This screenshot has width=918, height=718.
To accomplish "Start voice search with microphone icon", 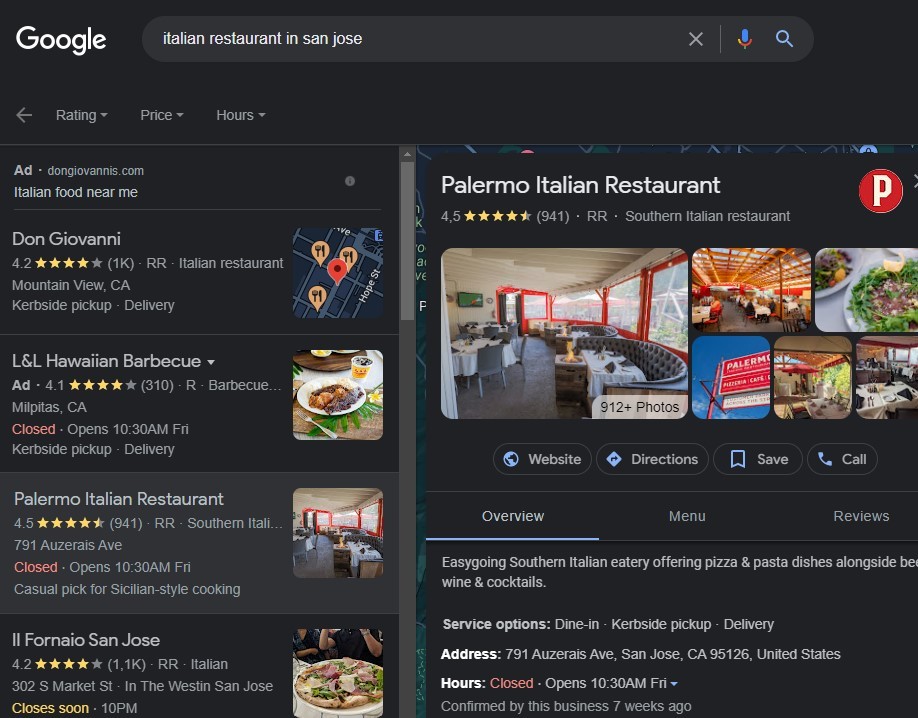I will coord(744,39).
